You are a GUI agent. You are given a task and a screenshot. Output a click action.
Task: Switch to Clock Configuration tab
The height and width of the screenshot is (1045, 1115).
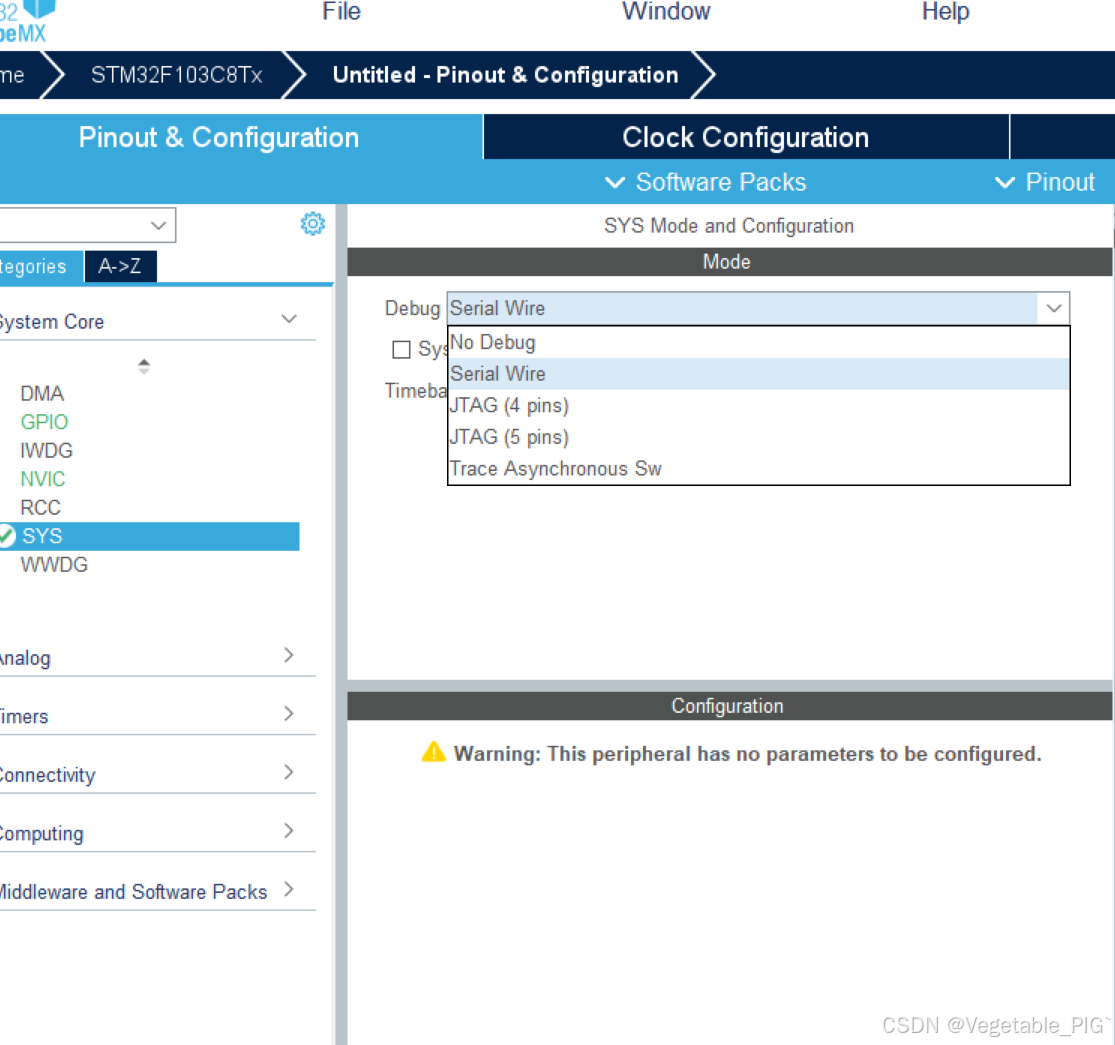(x=746, y=137)
